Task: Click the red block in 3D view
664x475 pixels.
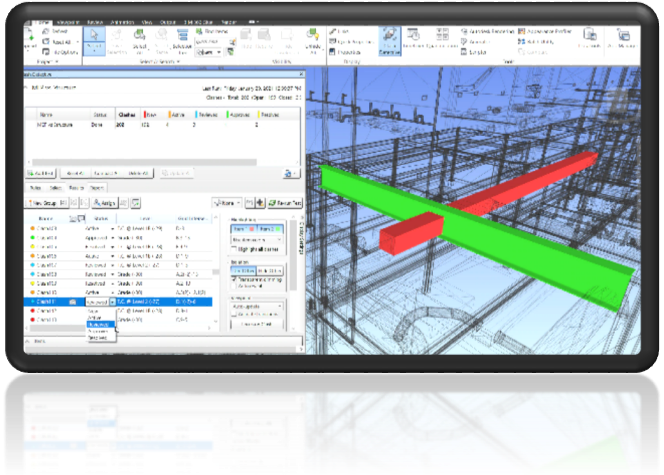Action: pyautogui.click(x=411, y=232)
